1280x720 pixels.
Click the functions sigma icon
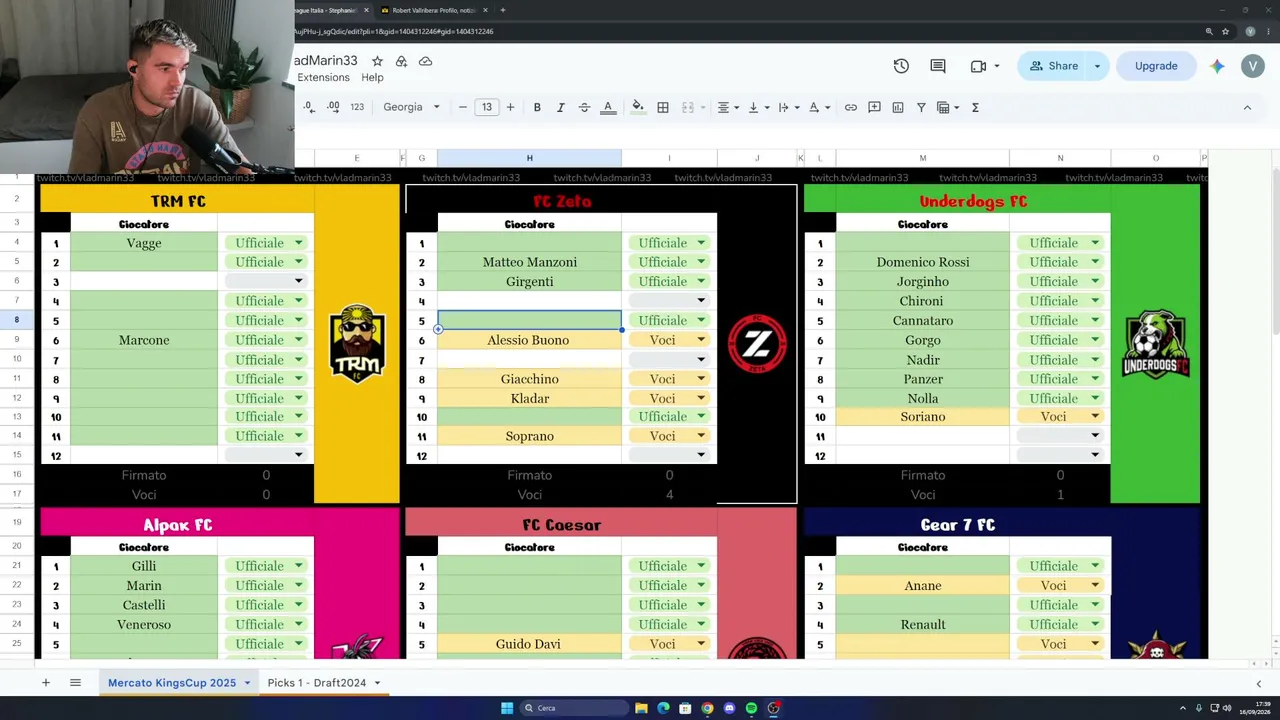coord(975,107)
